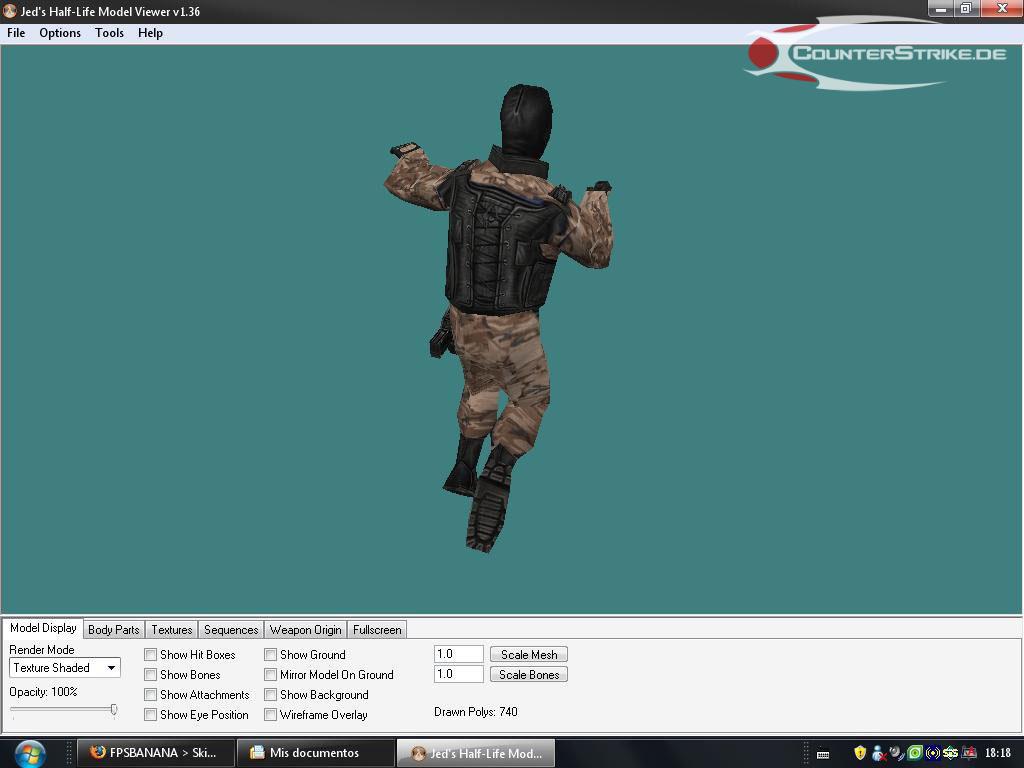The image size is (1024, 768).
Task: Click the Scale Mesh button
Action: click(529, 655)
